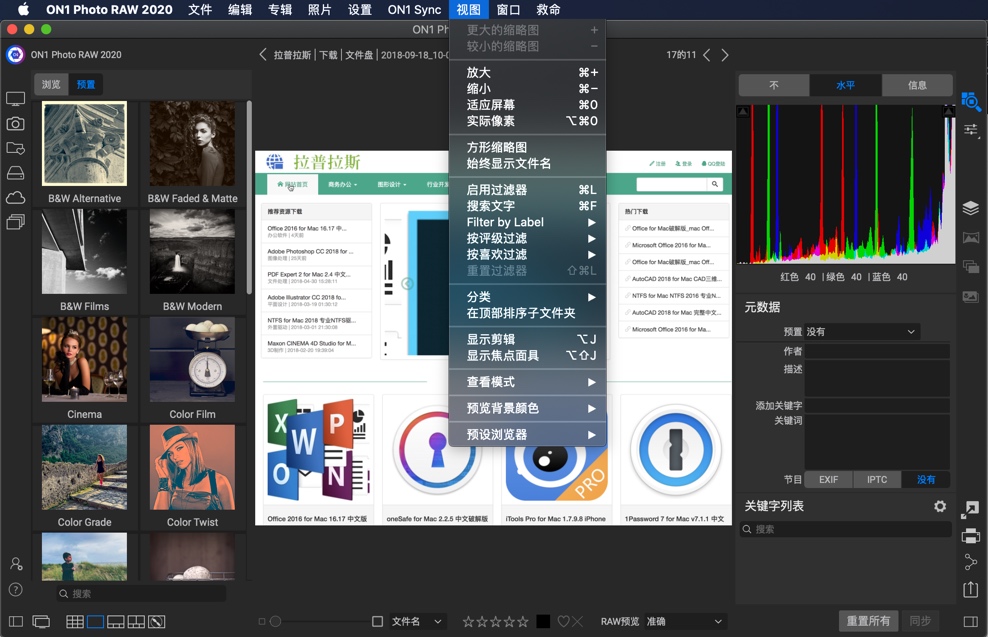Viewport: 988px width, 637px height.
Task: Switch to grid view layout
Action: (75, 622)
